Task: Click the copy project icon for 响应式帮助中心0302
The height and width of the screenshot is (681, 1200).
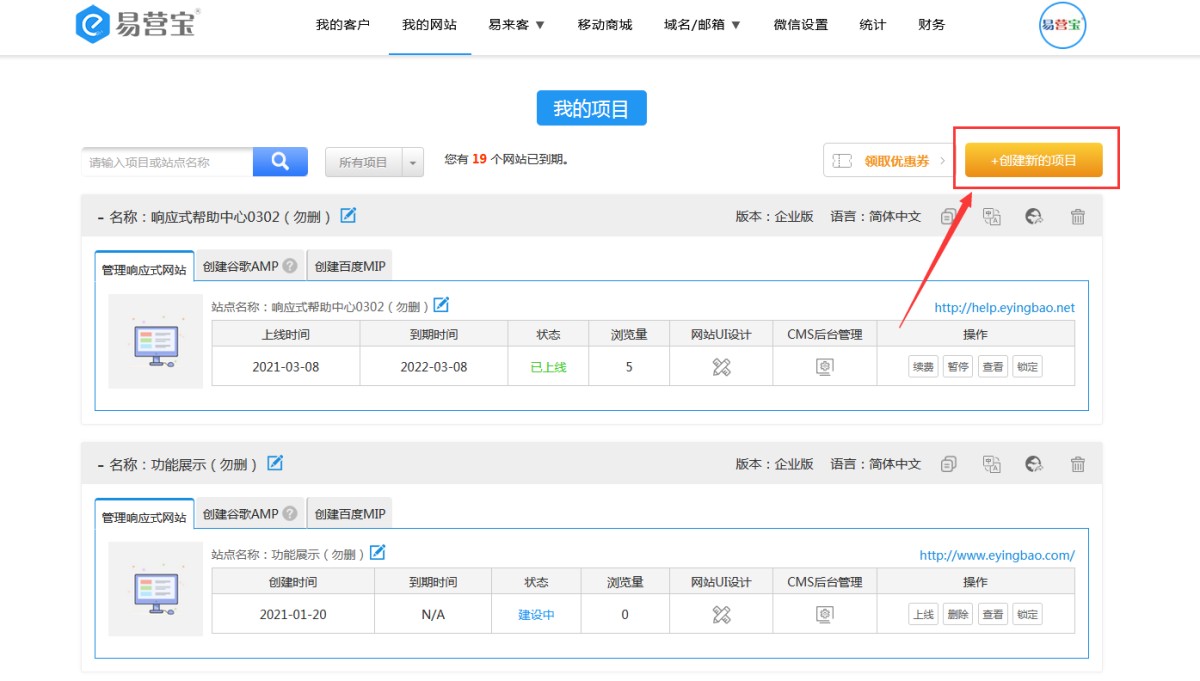Action: 948,216
